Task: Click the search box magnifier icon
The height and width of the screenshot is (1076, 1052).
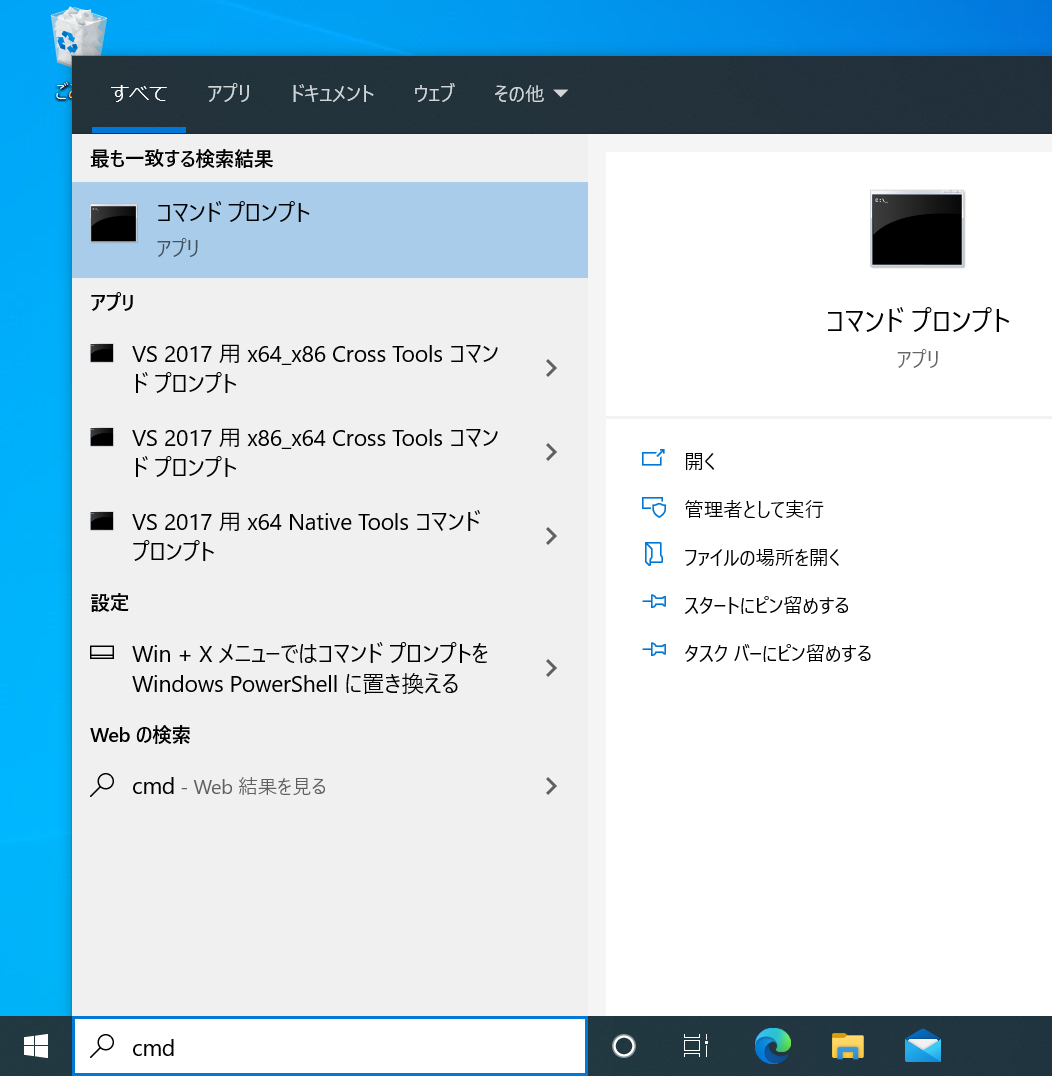Action: pyautogui.click(x=103, y=1046)
